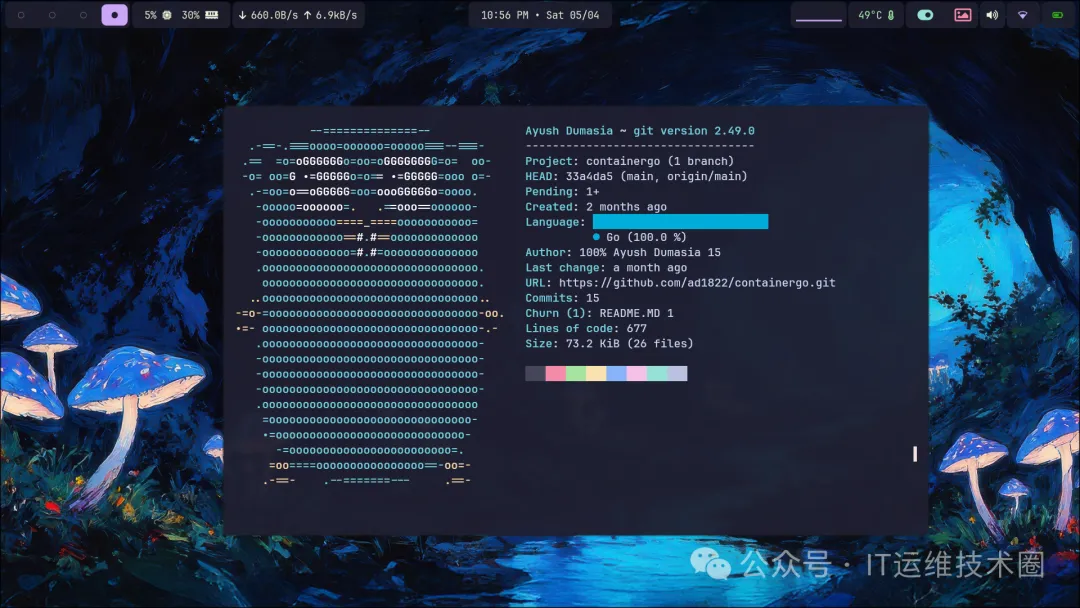The image size is (1080, 608).
Task: Click the 49°C temperature indicator
Action: [x=876, y=15]
